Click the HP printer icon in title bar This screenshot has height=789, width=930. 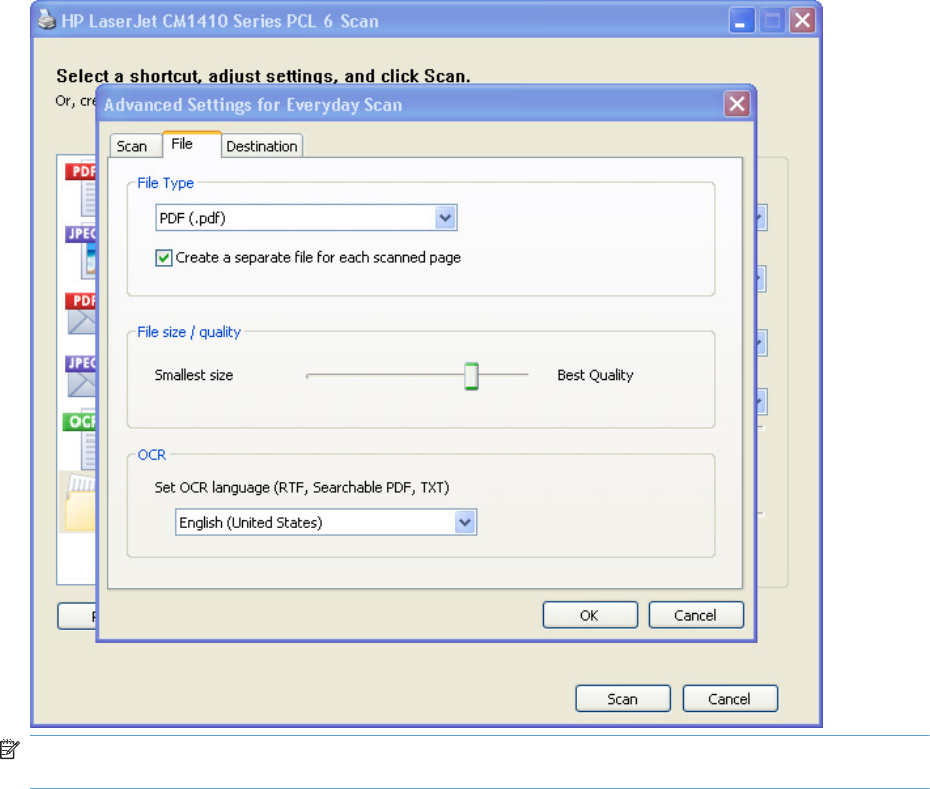(46, 20)
